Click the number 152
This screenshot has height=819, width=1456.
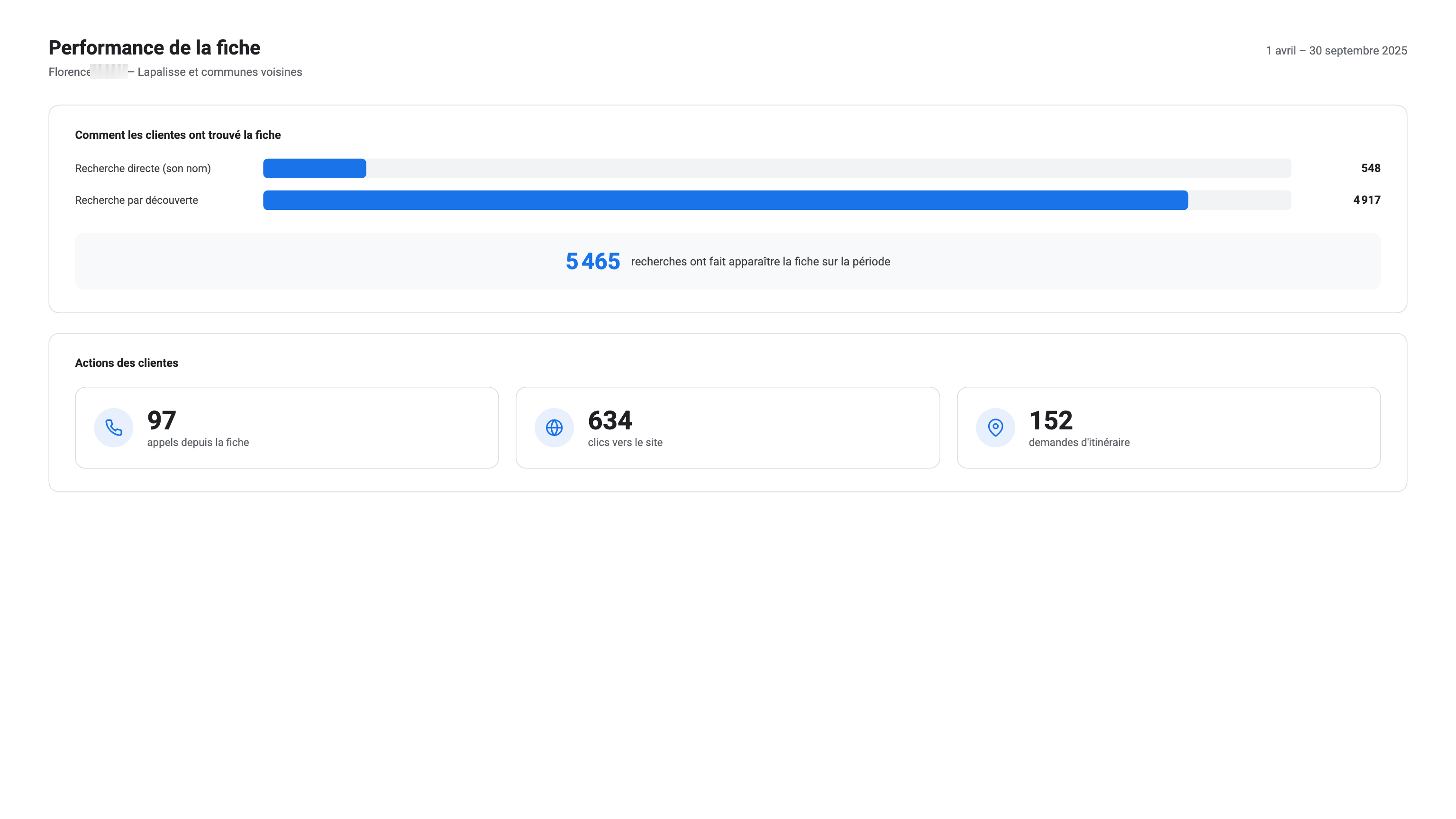pos(1051,420)
